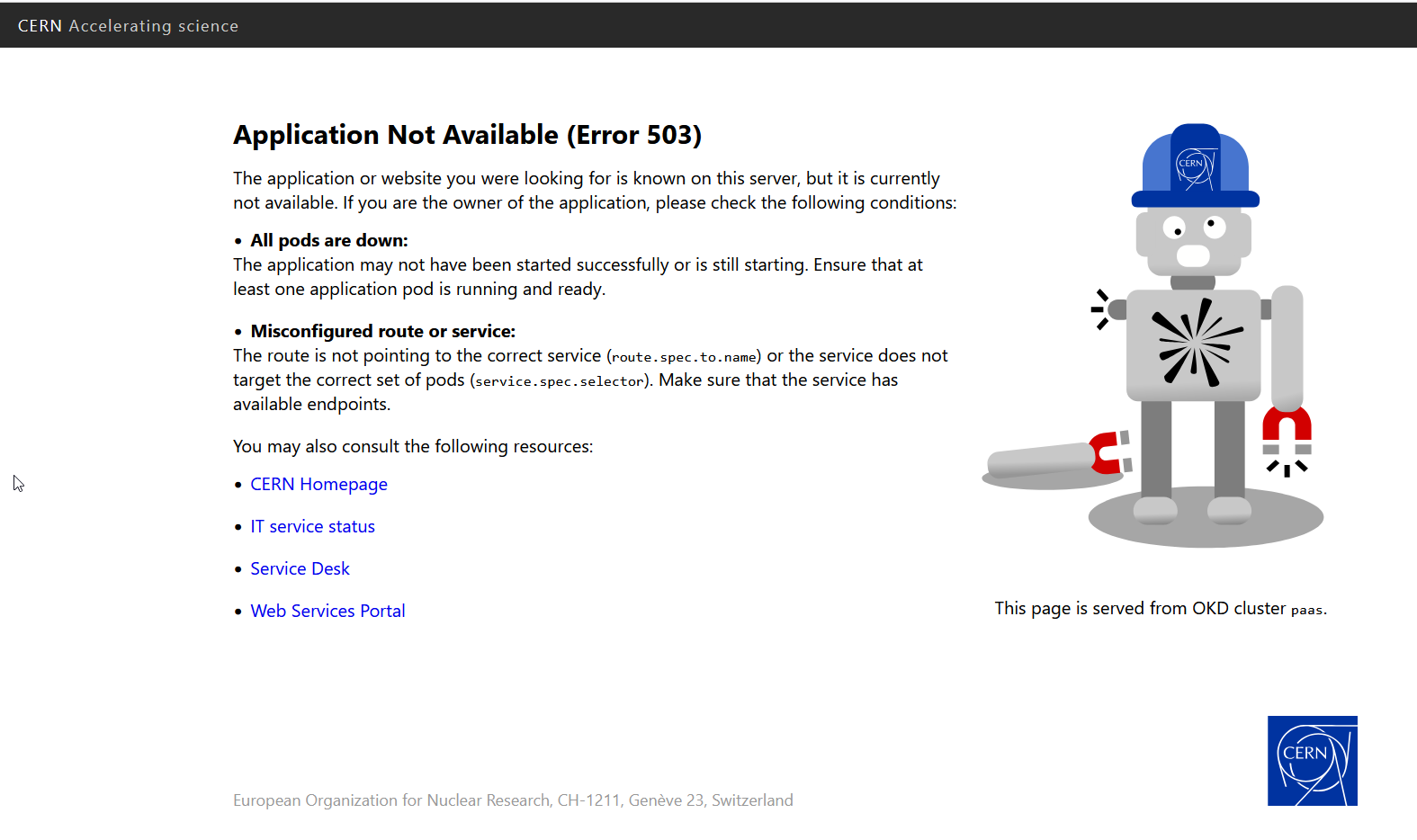The image size is (1417, 840).
Task: Open the Service Desk link
Action: pyautogui.click(x=300, y=568)
